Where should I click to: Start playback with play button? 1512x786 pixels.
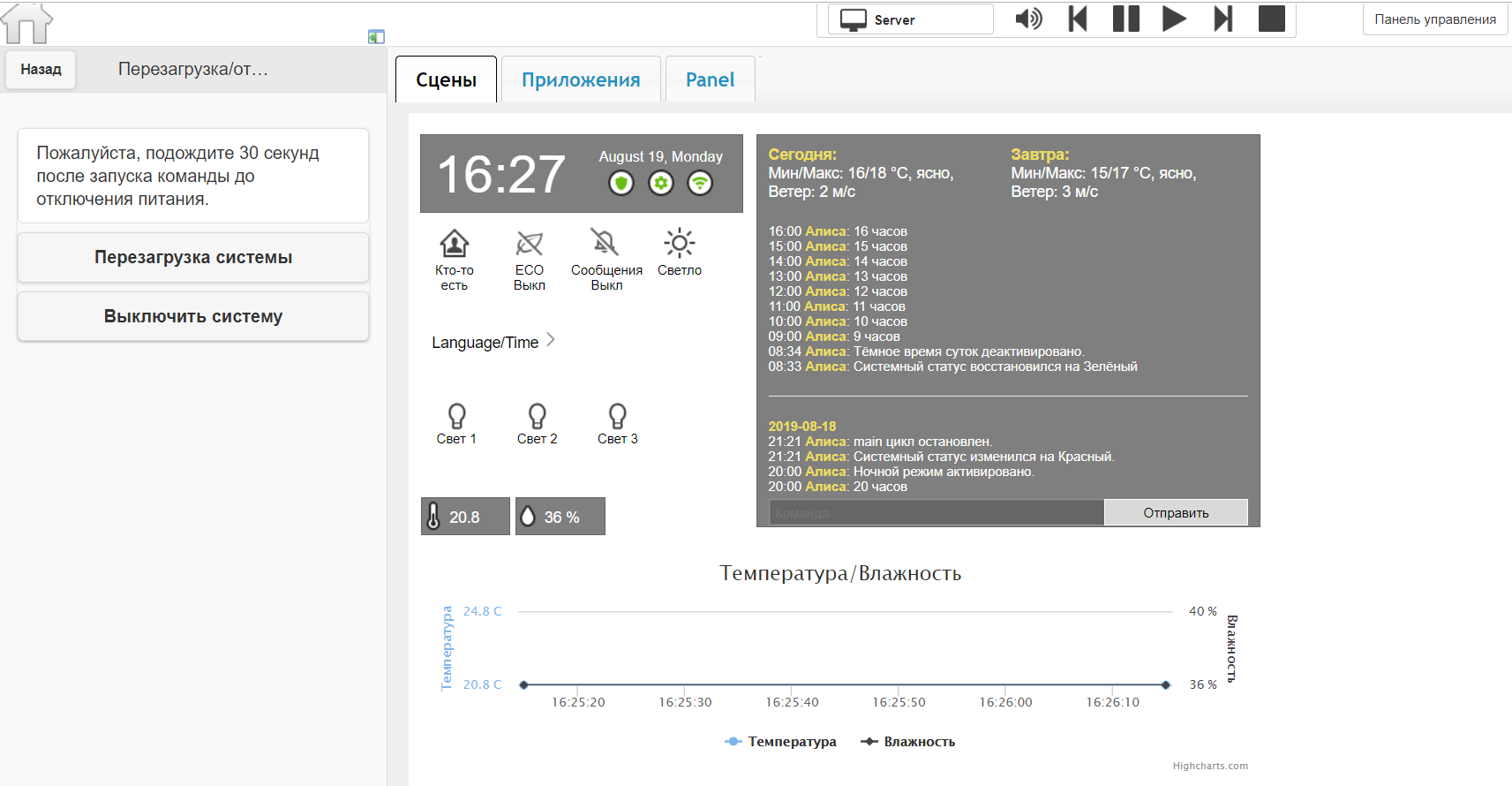1174,19
